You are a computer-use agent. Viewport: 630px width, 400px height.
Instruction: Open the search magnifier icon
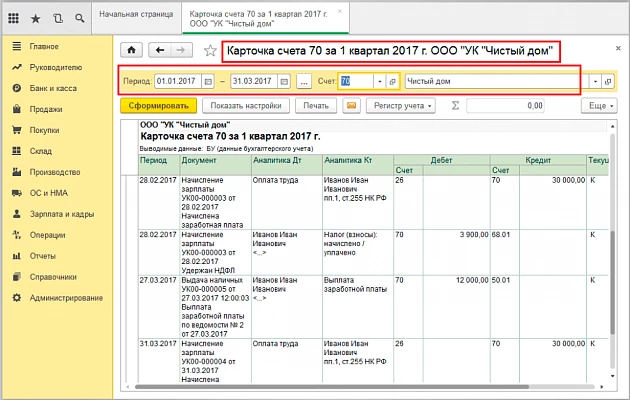pyautogui.click(x=80, y=18)
